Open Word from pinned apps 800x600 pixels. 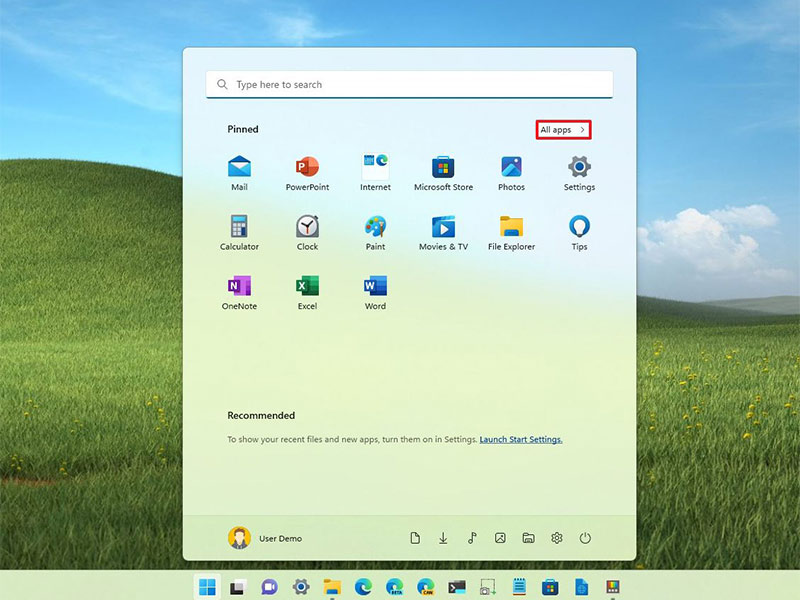point(375,292)
